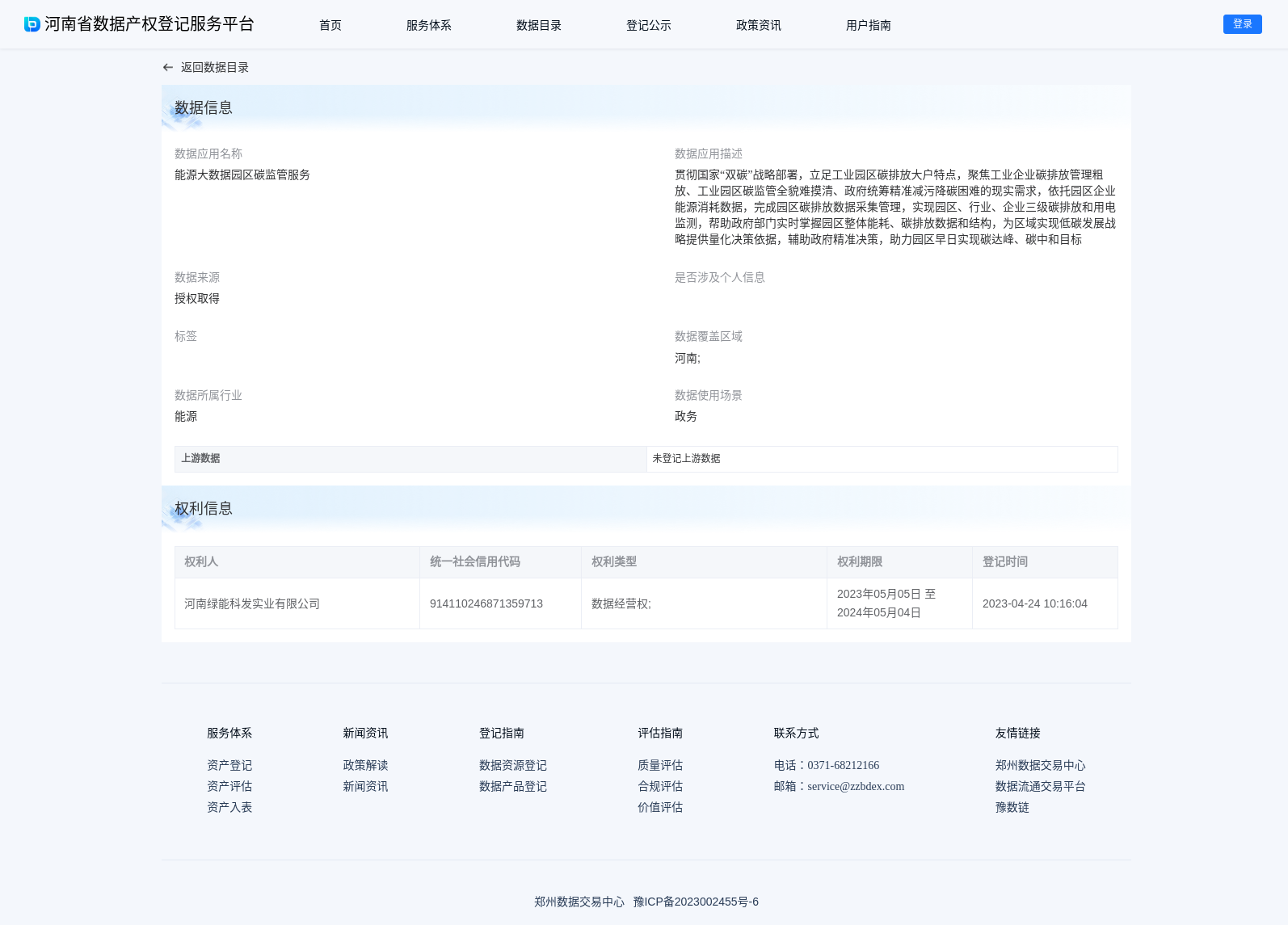This screenshot has width=1288, height=925.
Task: Click the 数据经营权; cell
Action: pos(704,603)
